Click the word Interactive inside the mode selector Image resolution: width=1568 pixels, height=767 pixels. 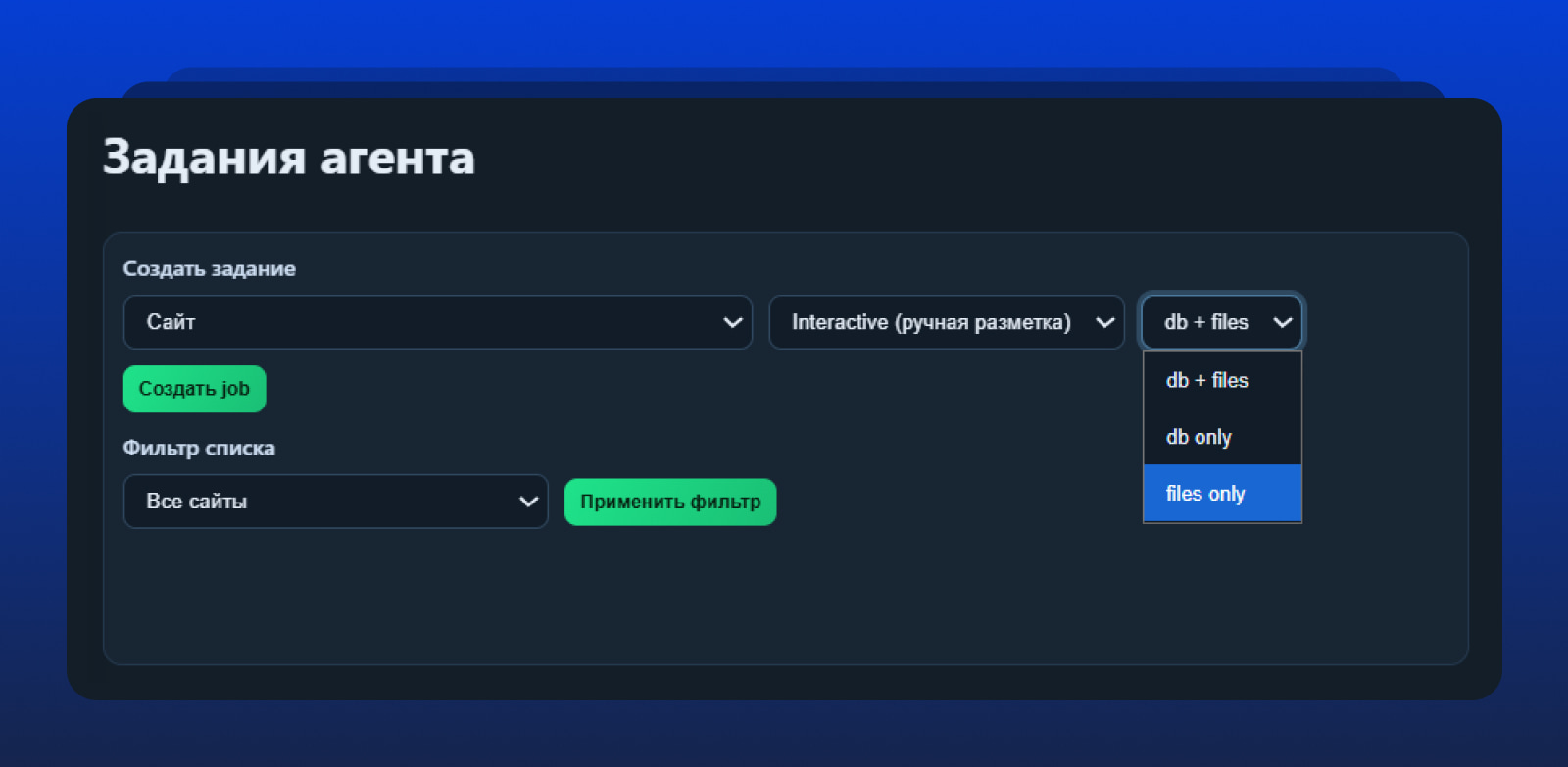839,322
